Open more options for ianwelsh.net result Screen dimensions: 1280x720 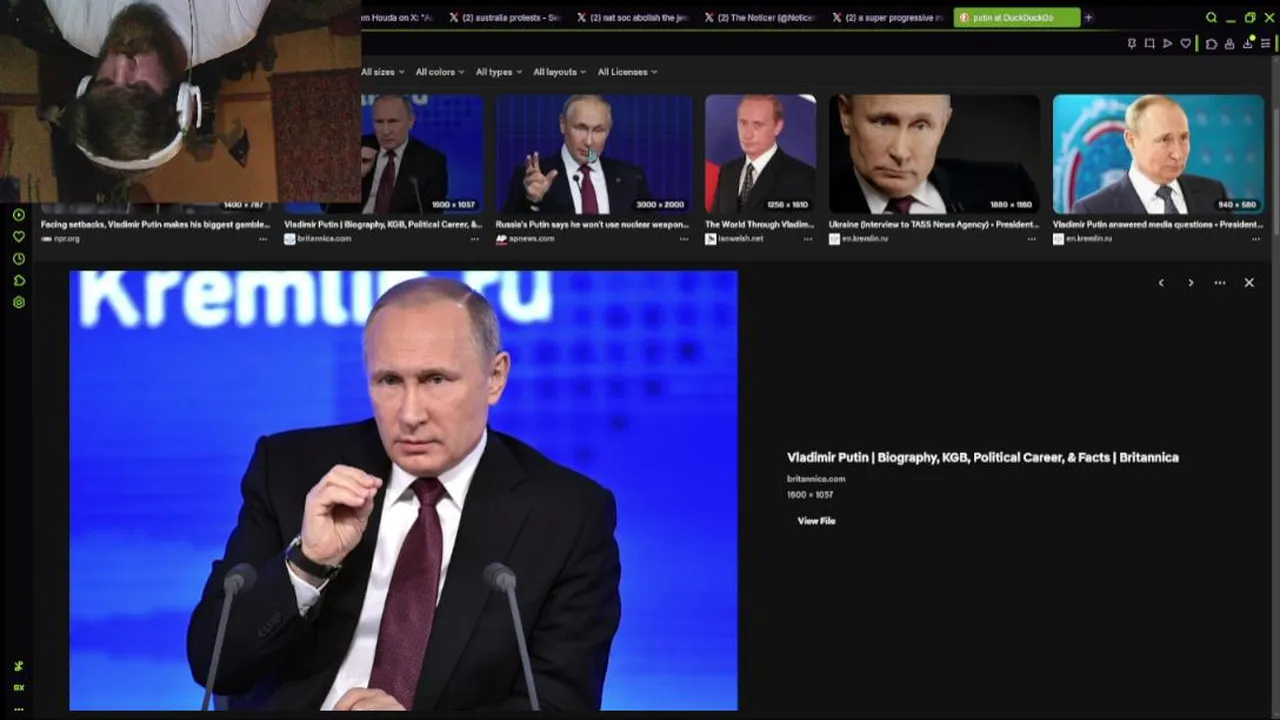coord(808,239)
